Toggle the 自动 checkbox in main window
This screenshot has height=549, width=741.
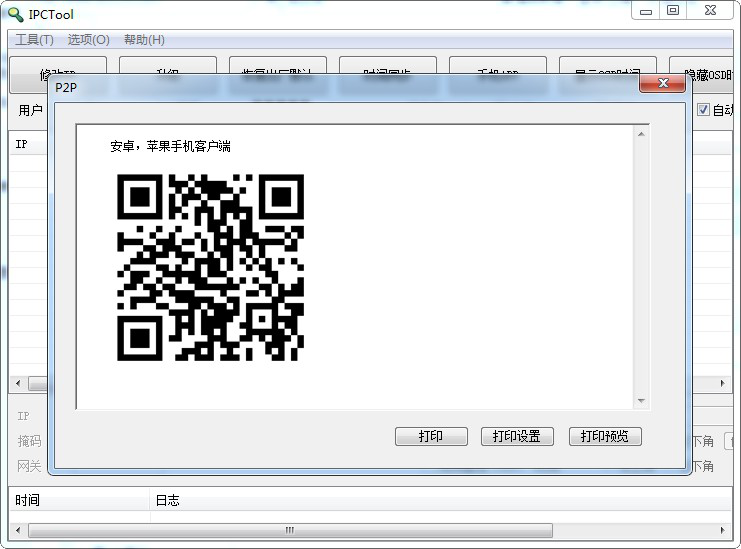point(703,110)
